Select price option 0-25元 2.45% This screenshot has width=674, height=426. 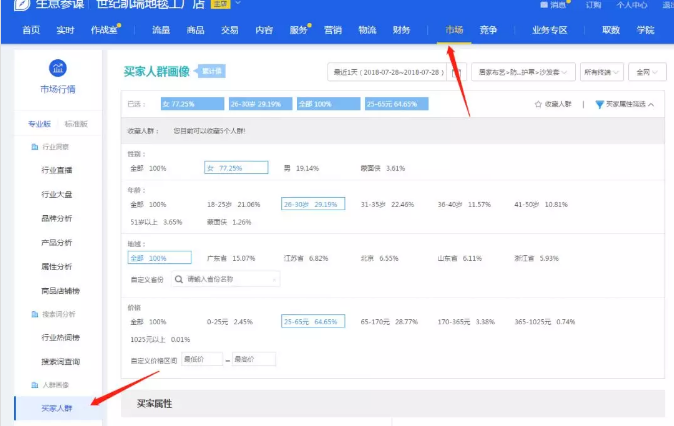(x=230, y=322)
